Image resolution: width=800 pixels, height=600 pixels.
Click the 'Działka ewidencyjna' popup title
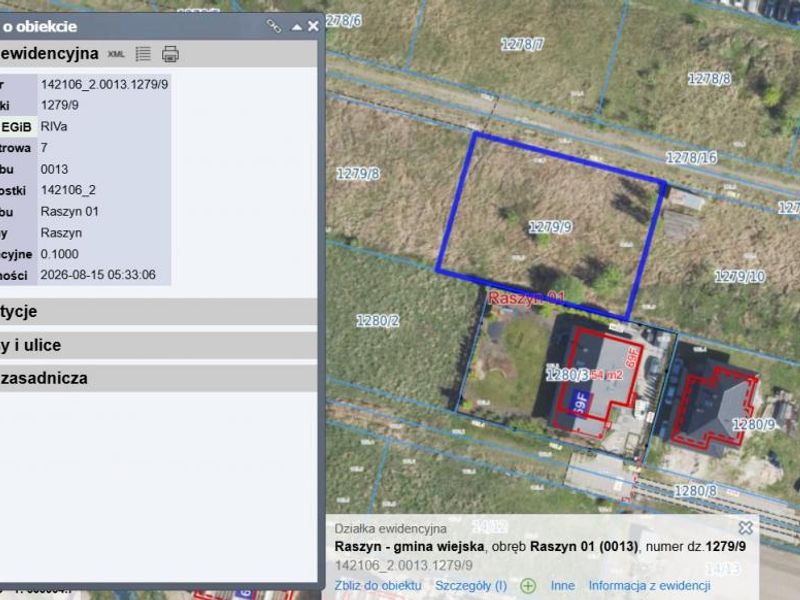pos(390,529)
